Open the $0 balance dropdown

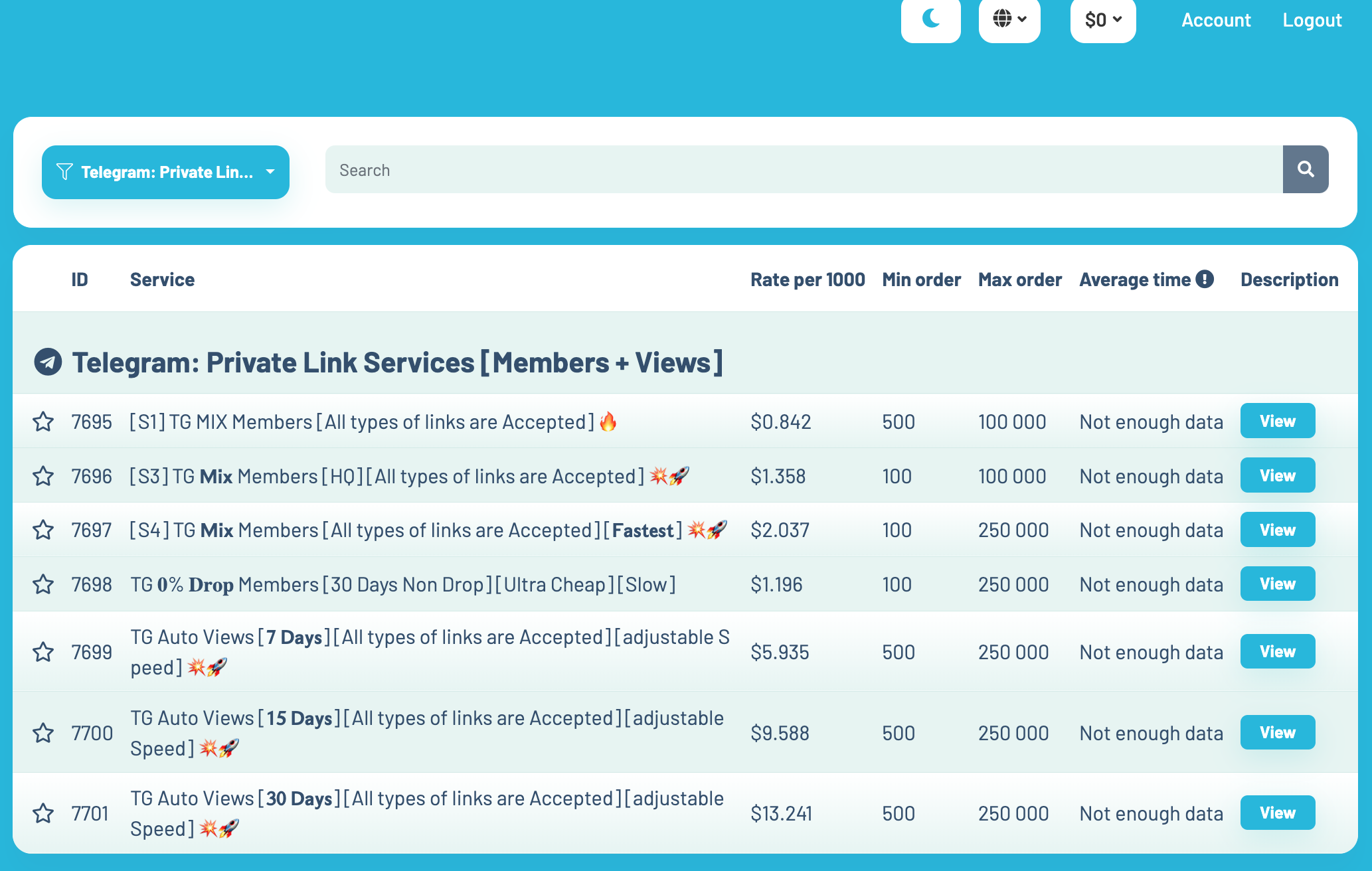(1103, 19)
